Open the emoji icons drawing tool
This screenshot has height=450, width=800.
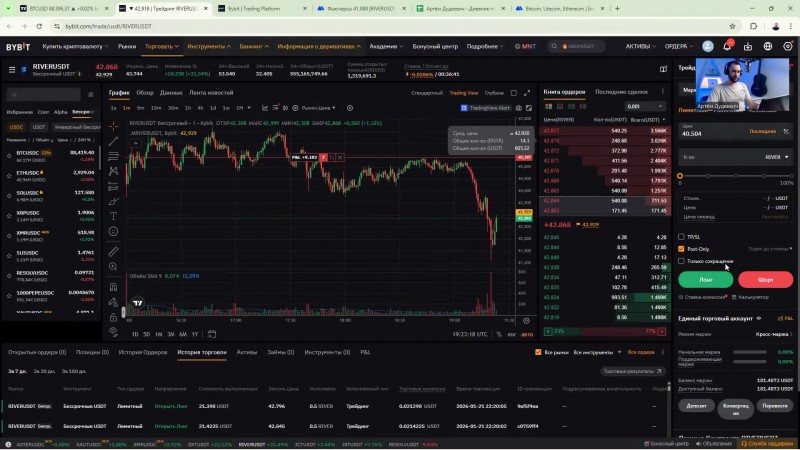(x=113, y=232)
